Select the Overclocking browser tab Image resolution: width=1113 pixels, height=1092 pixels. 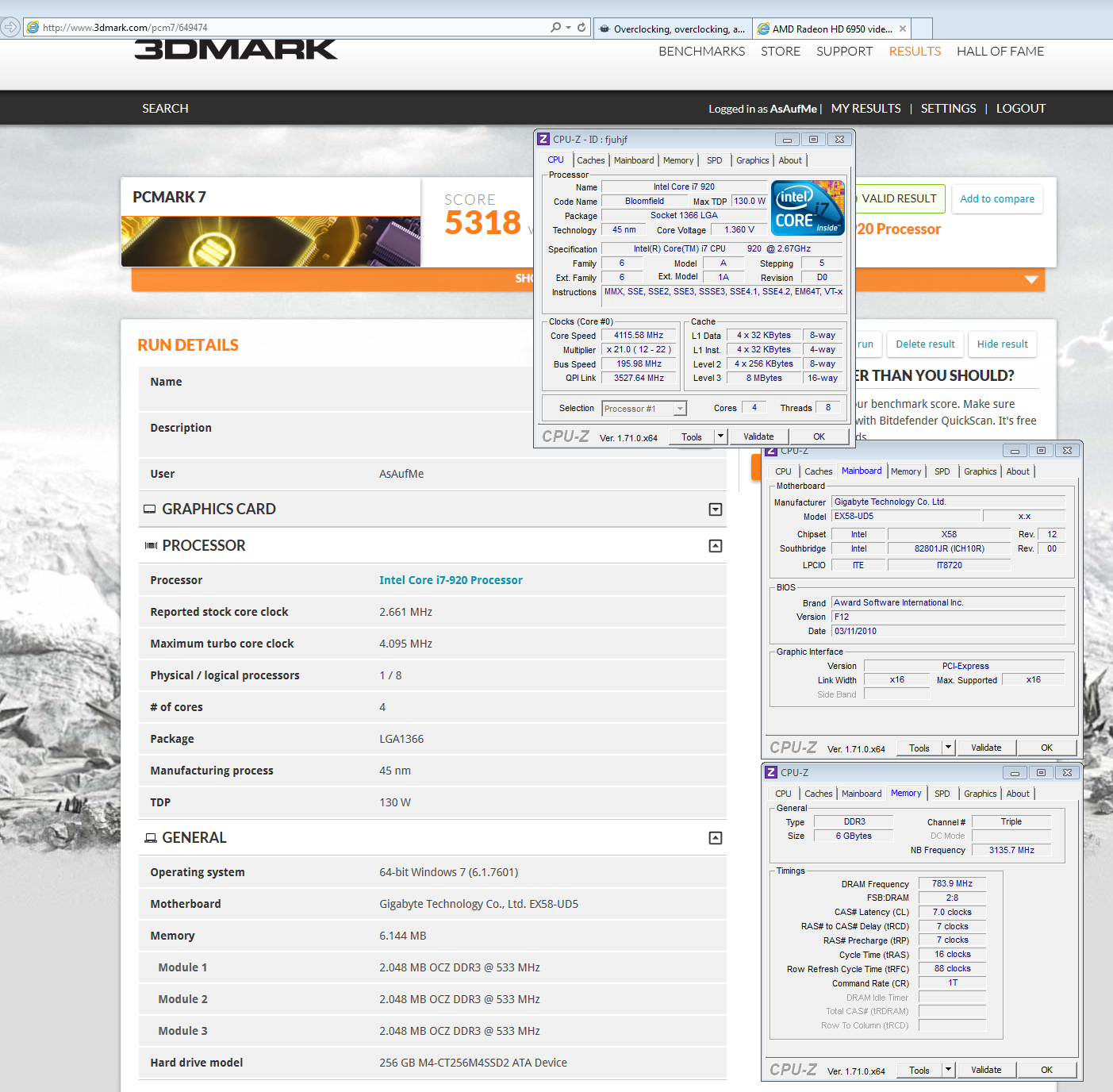673,29
